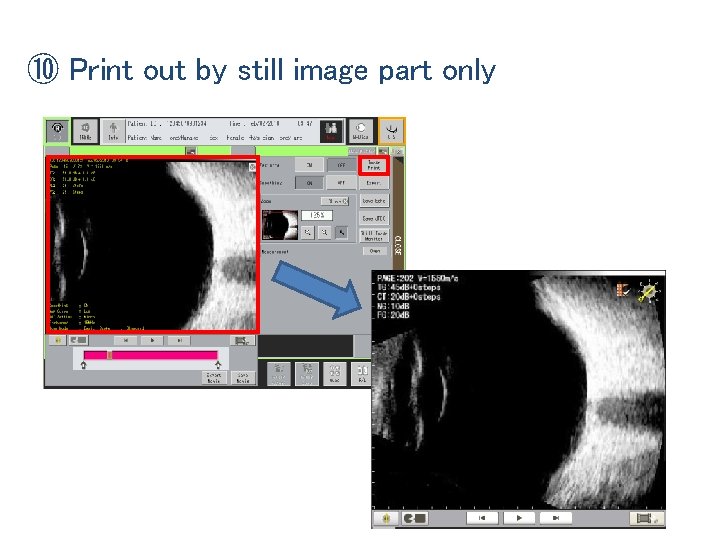The width and height of the screenshot is (720, 540).
Task: Open the Still Image Monitor
Action: click(374, 236)
